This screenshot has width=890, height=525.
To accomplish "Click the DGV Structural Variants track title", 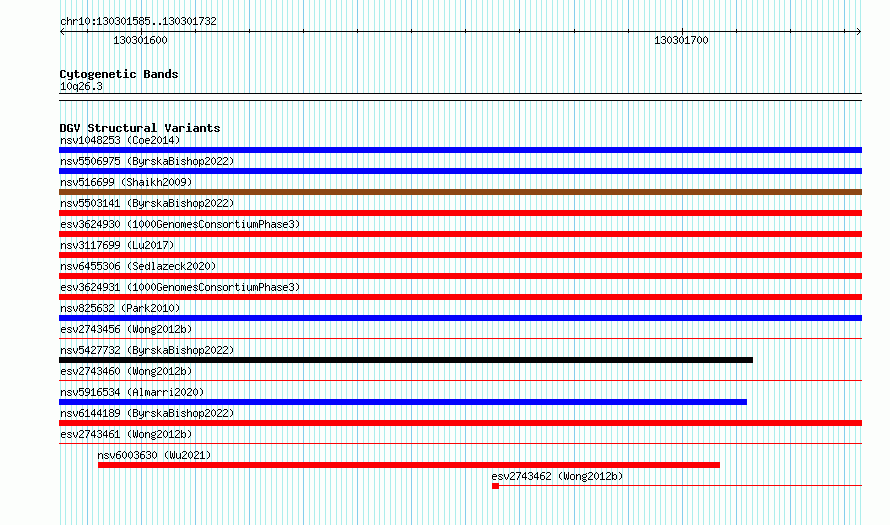I will 140,128.
